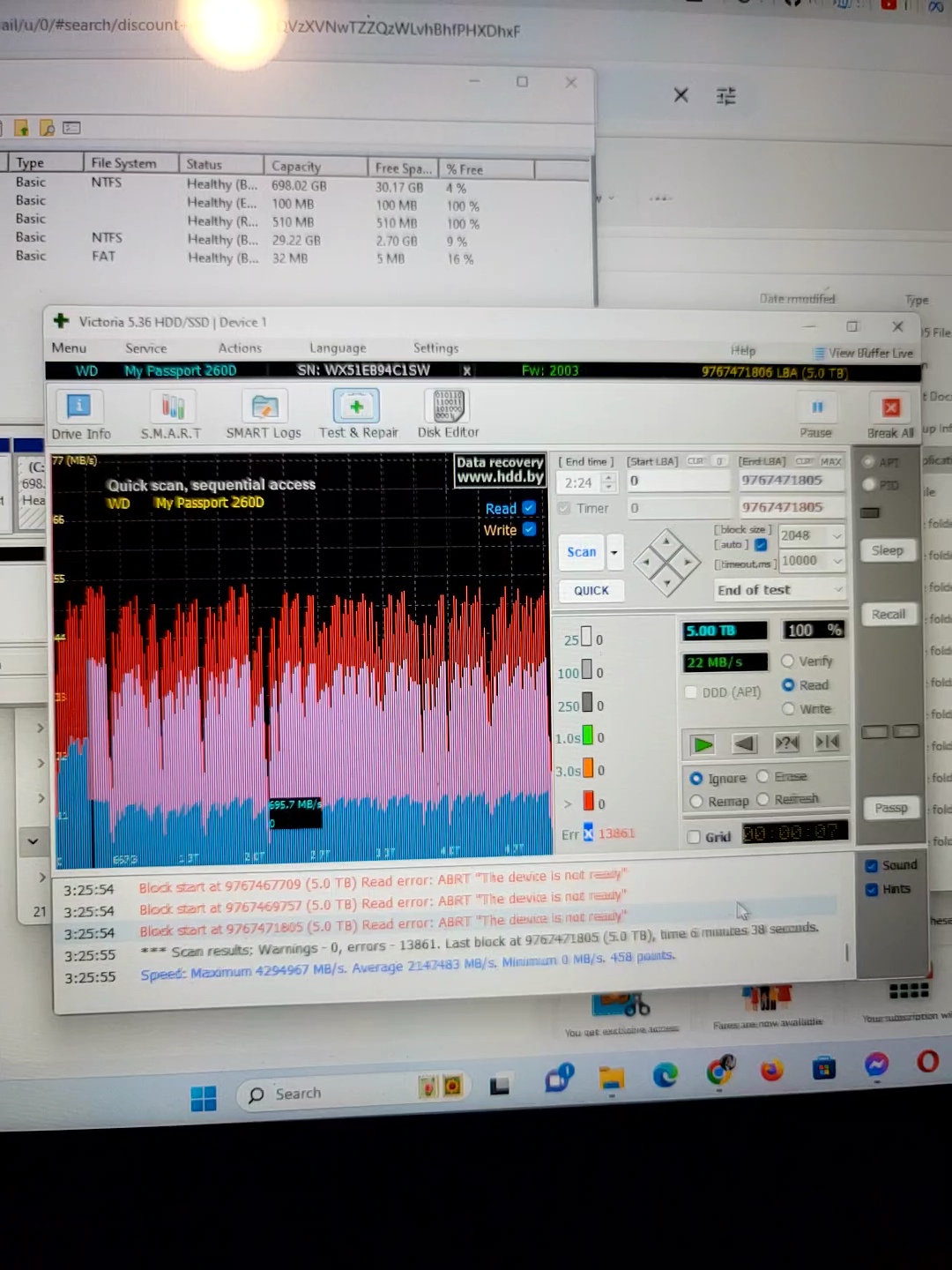
Task: Open Drive Info in Victoria toolbar
Action: click(80, 415)
